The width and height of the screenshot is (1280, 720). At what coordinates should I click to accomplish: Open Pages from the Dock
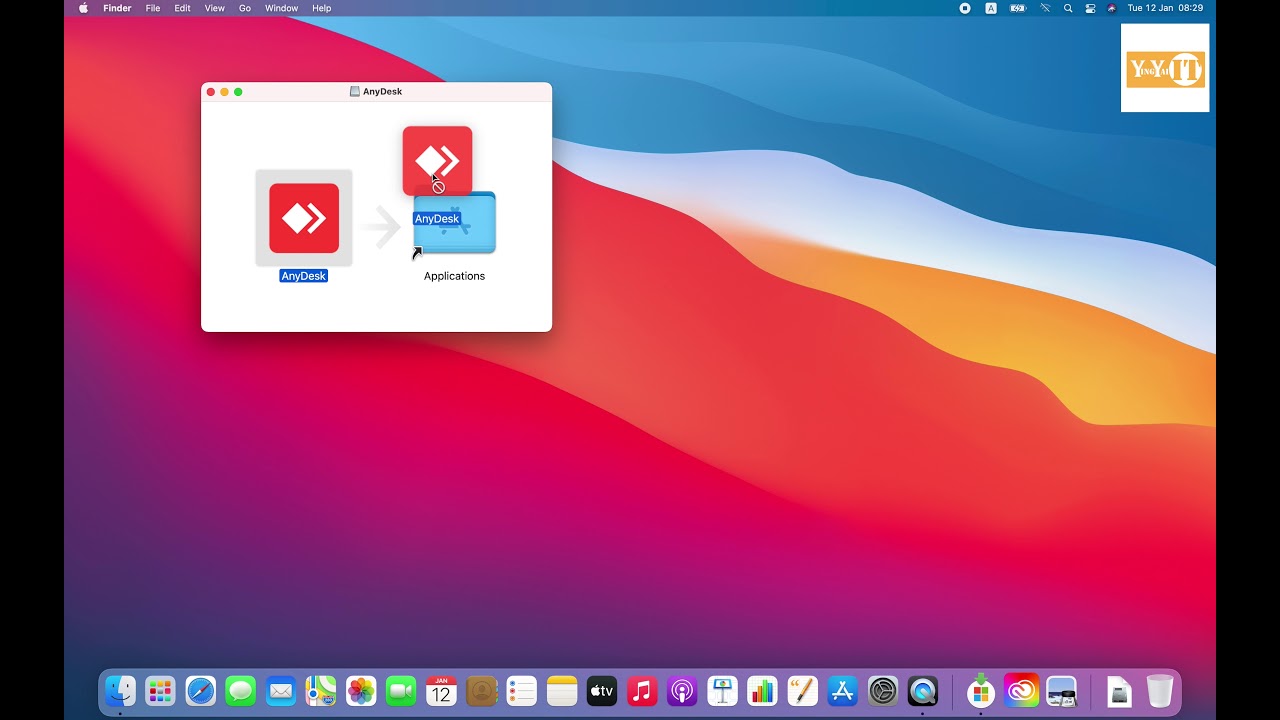click(x=802, y=691)
